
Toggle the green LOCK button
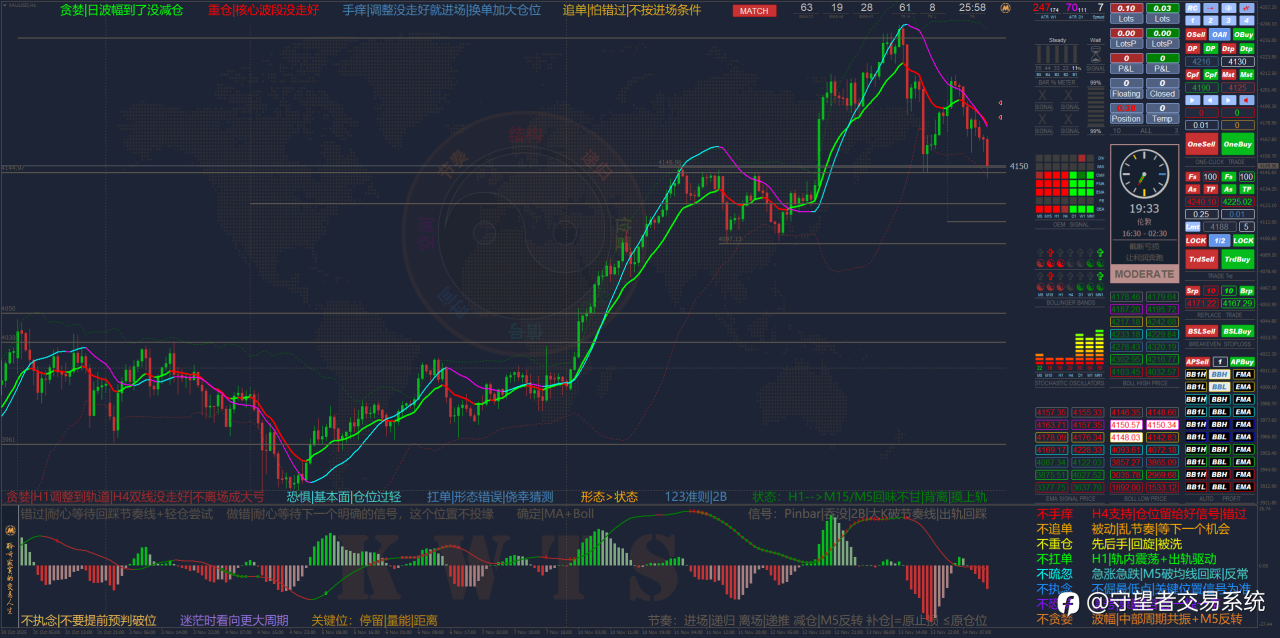[x=1243, y=240]
